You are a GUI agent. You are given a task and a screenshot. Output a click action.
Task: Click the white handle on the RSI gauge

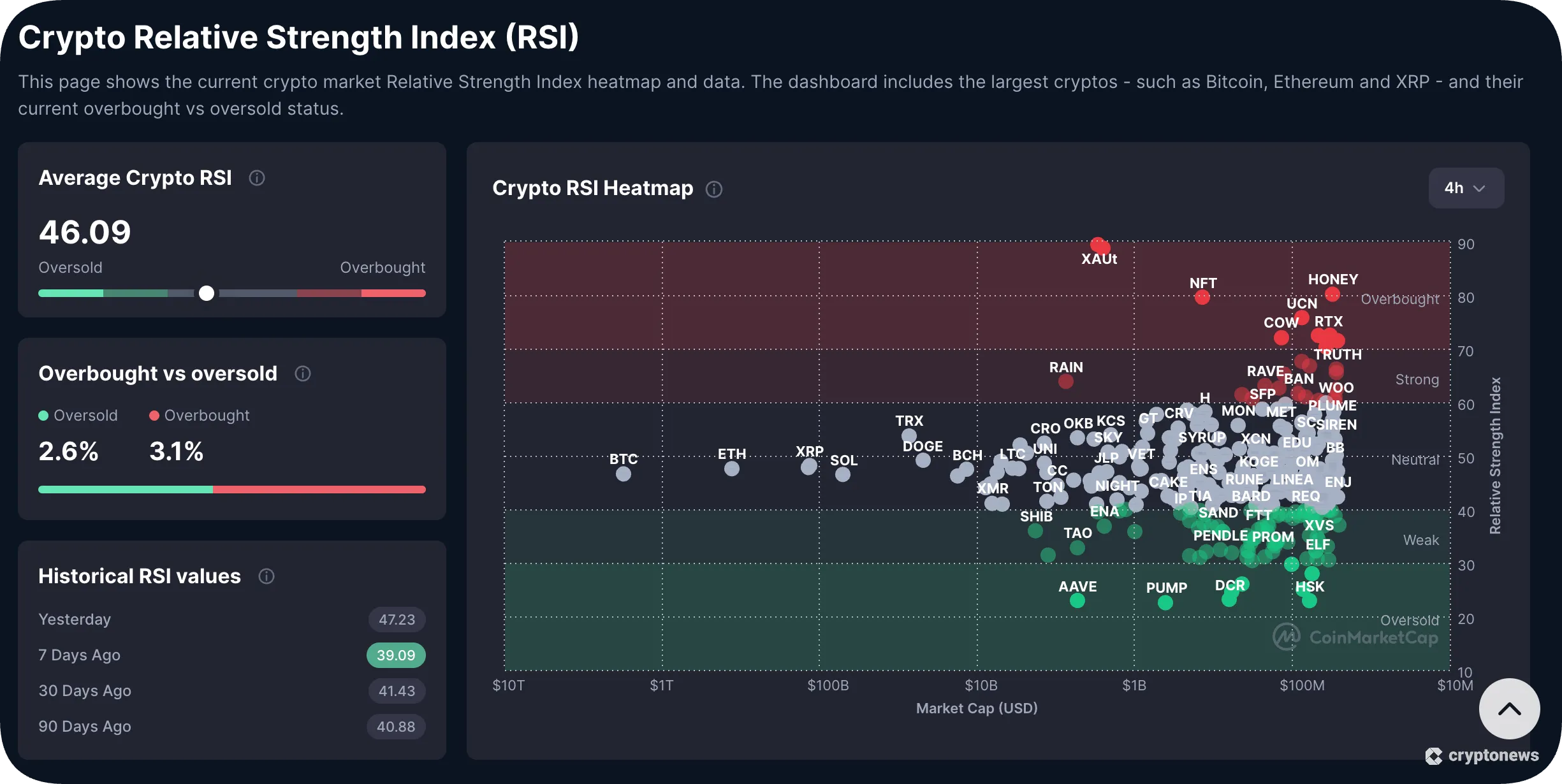click(206, 293)
